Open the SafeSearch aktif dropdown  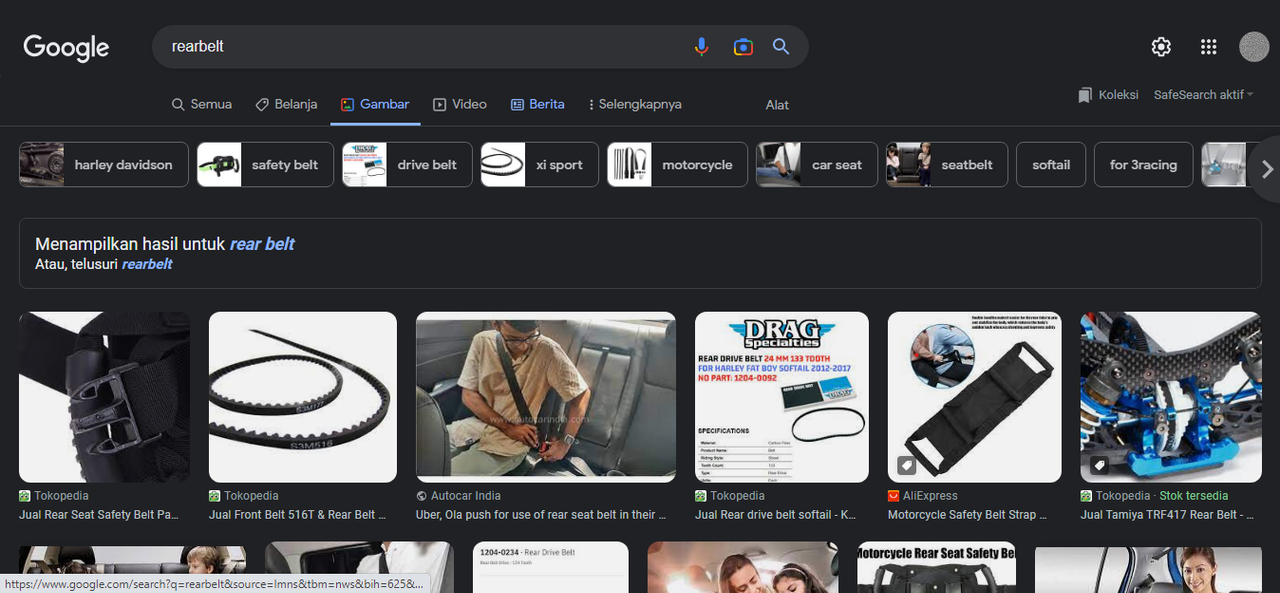1203,95
